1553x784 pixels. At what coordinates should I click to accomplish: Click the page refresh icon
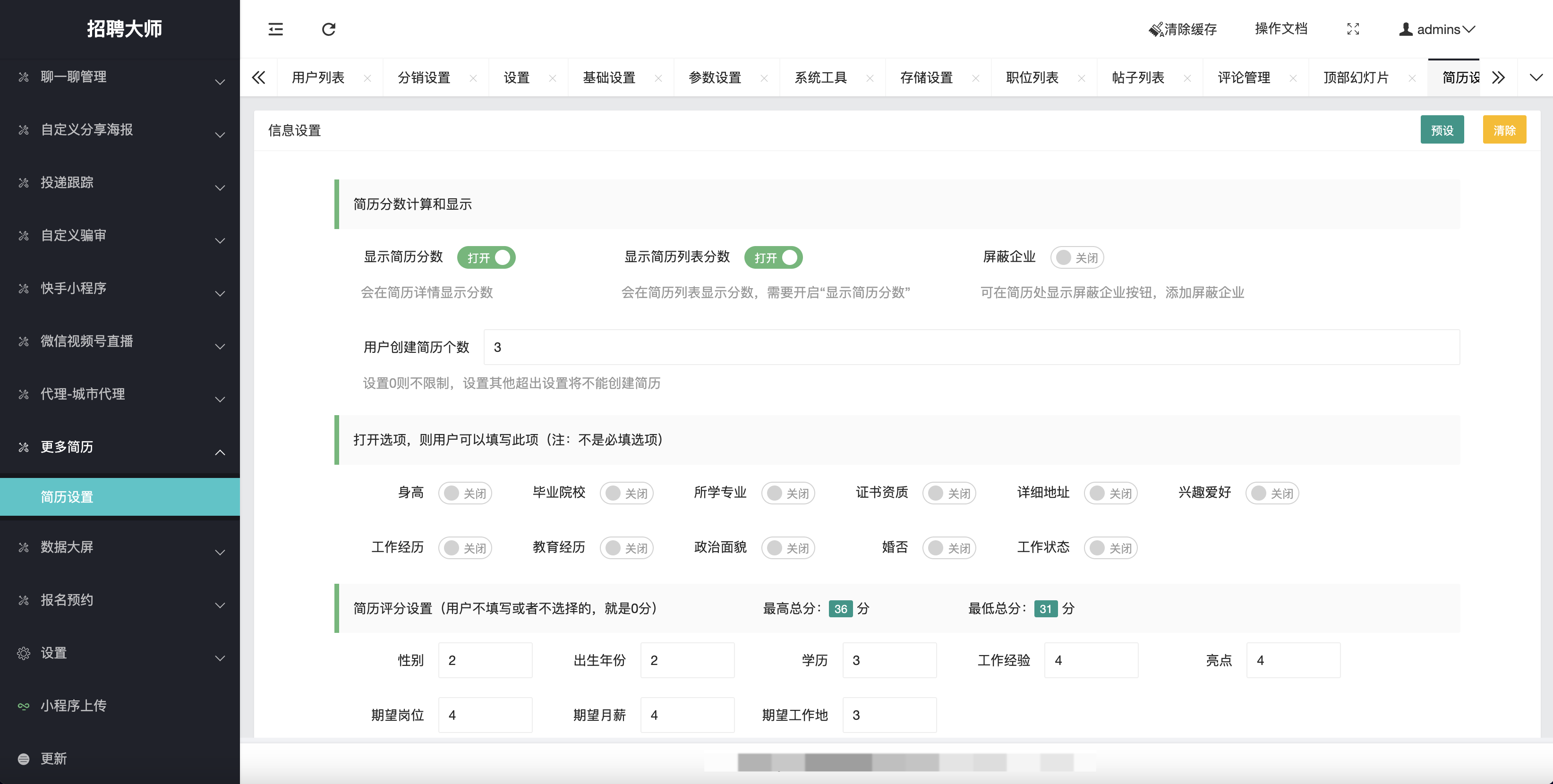[329, 29]
